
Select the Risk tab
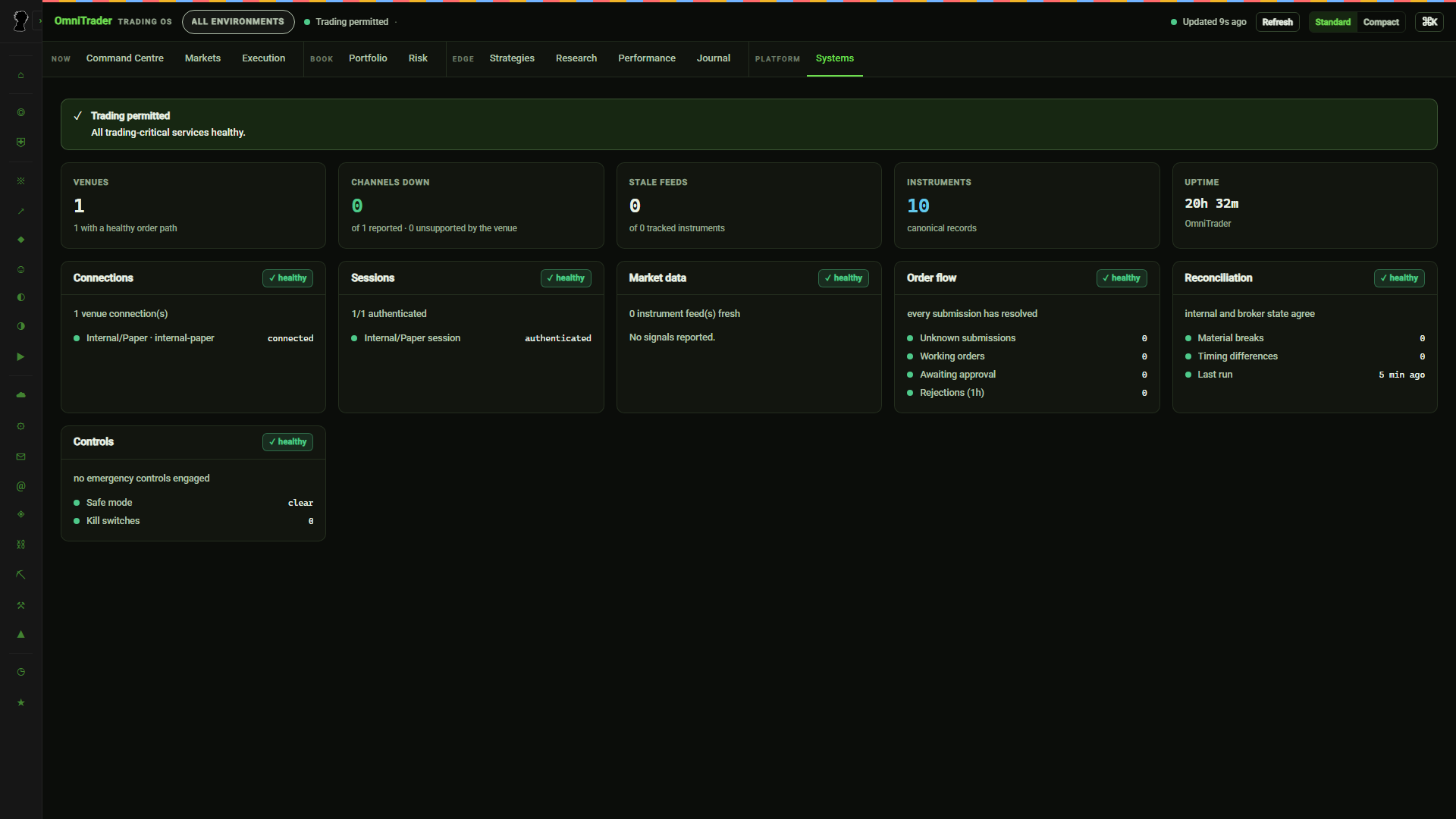point(418,58)
